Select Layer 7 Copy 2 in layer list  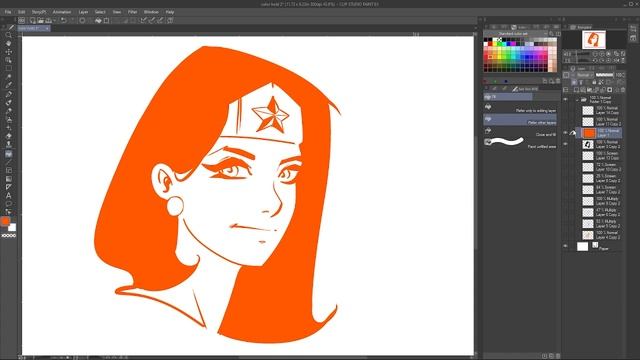point(602,190)
